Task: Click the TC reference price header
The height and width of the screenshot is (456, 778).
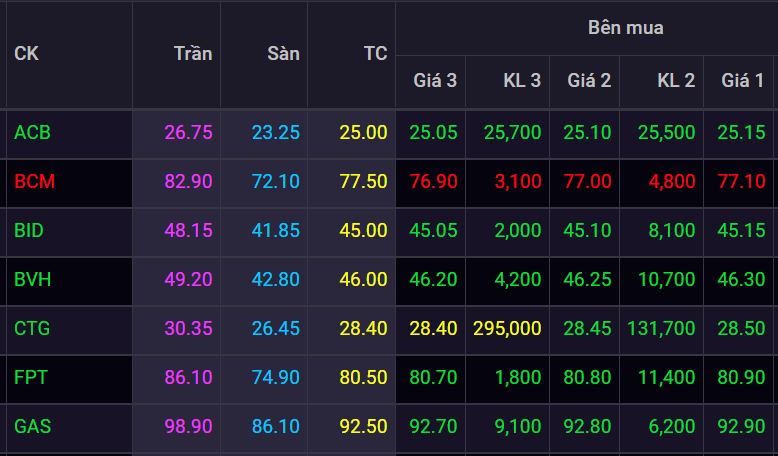Action: tap(375, 54)
